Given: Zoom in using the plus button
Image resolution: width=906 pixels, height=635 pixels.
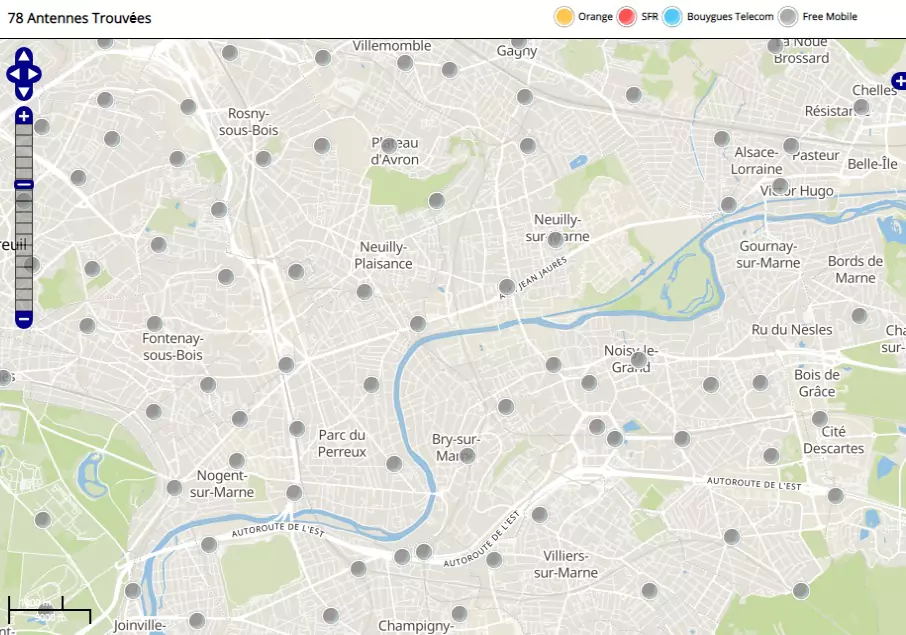Looking at the screenshot, I should coord(24,116).
